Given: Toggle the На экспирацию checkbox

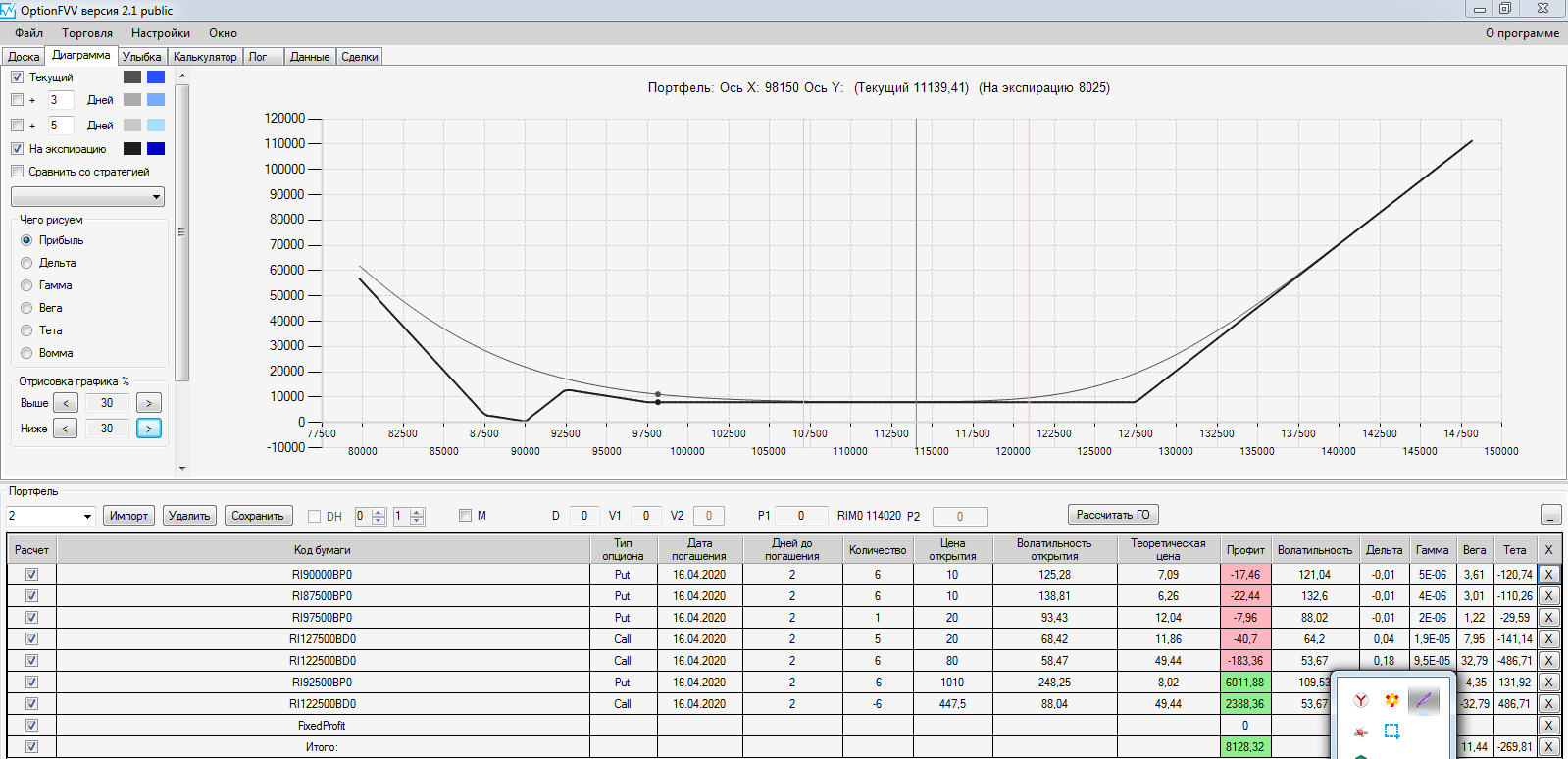Looking at the screenshot, I should (17, 149).
